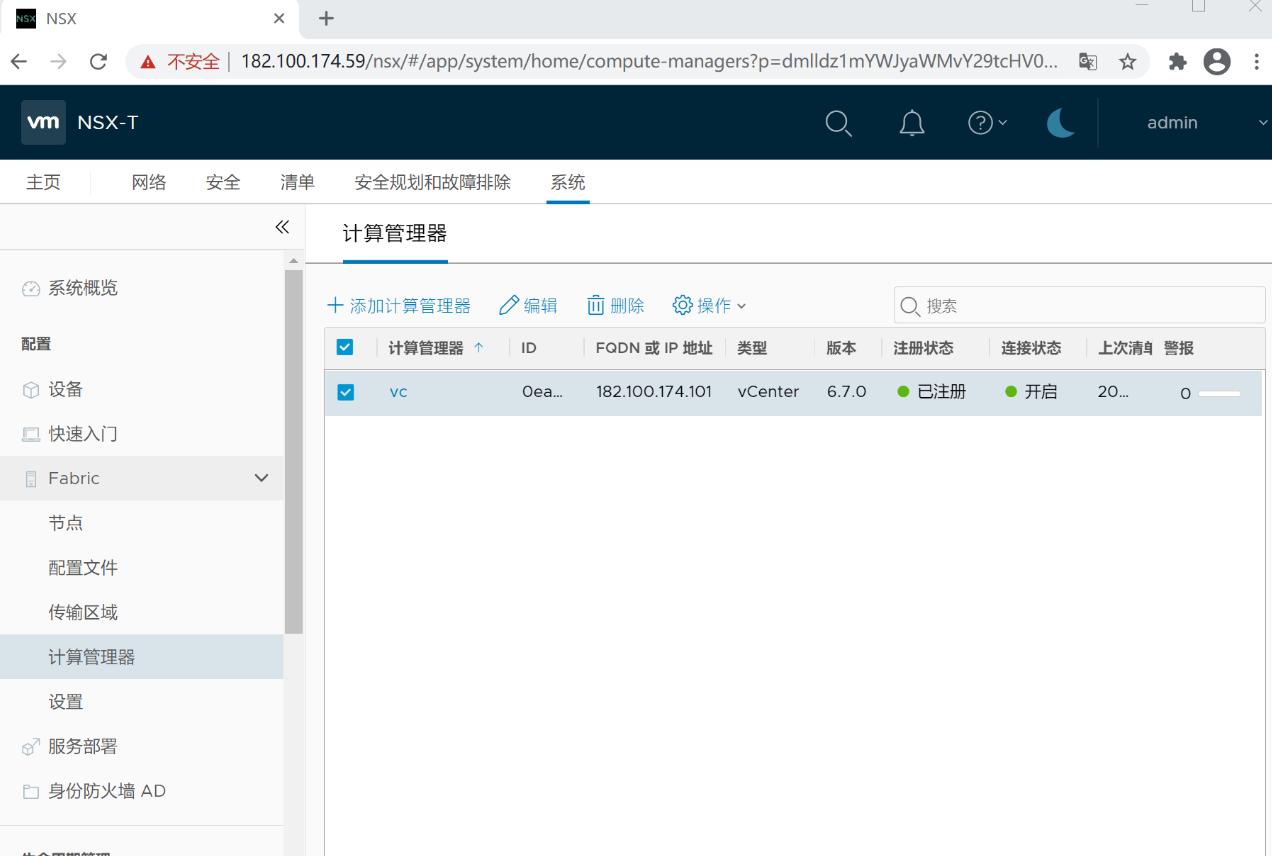Open the notifications bell icon
1272x856 pixels.
coord(912,122)
